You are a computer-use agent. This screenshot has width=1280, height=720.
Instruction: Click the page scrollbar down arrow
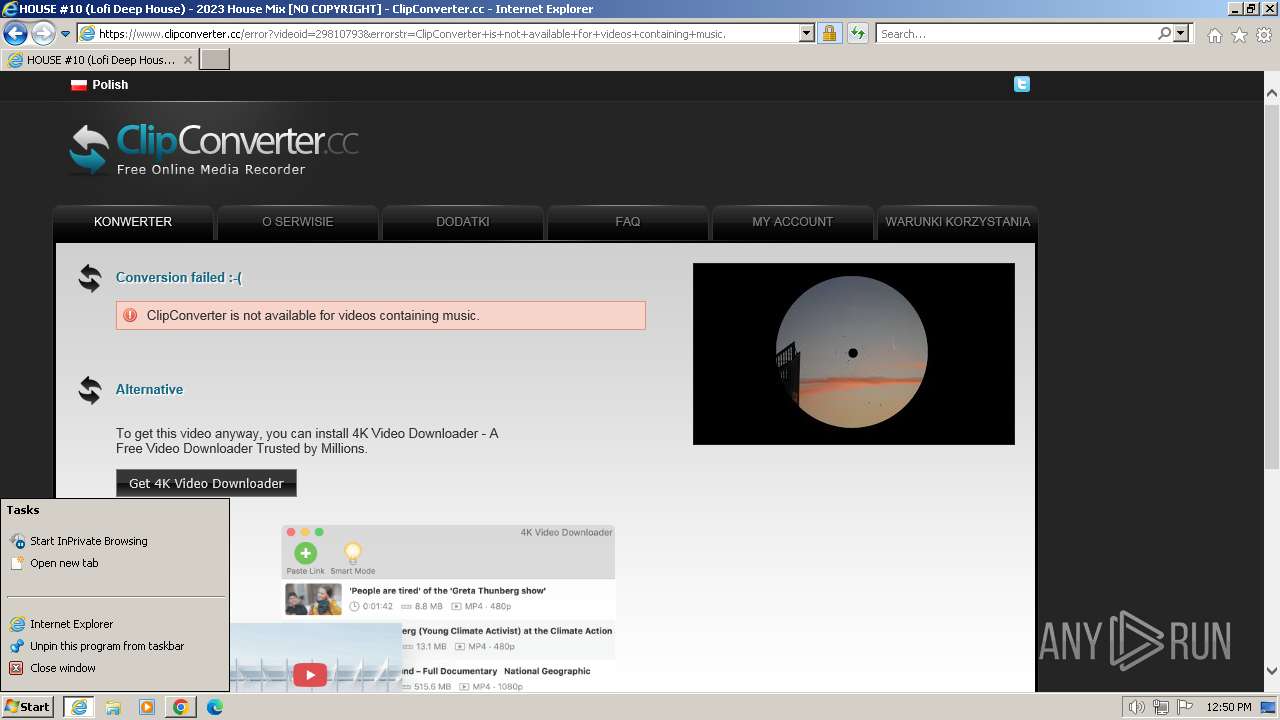tap(1272, 671)
